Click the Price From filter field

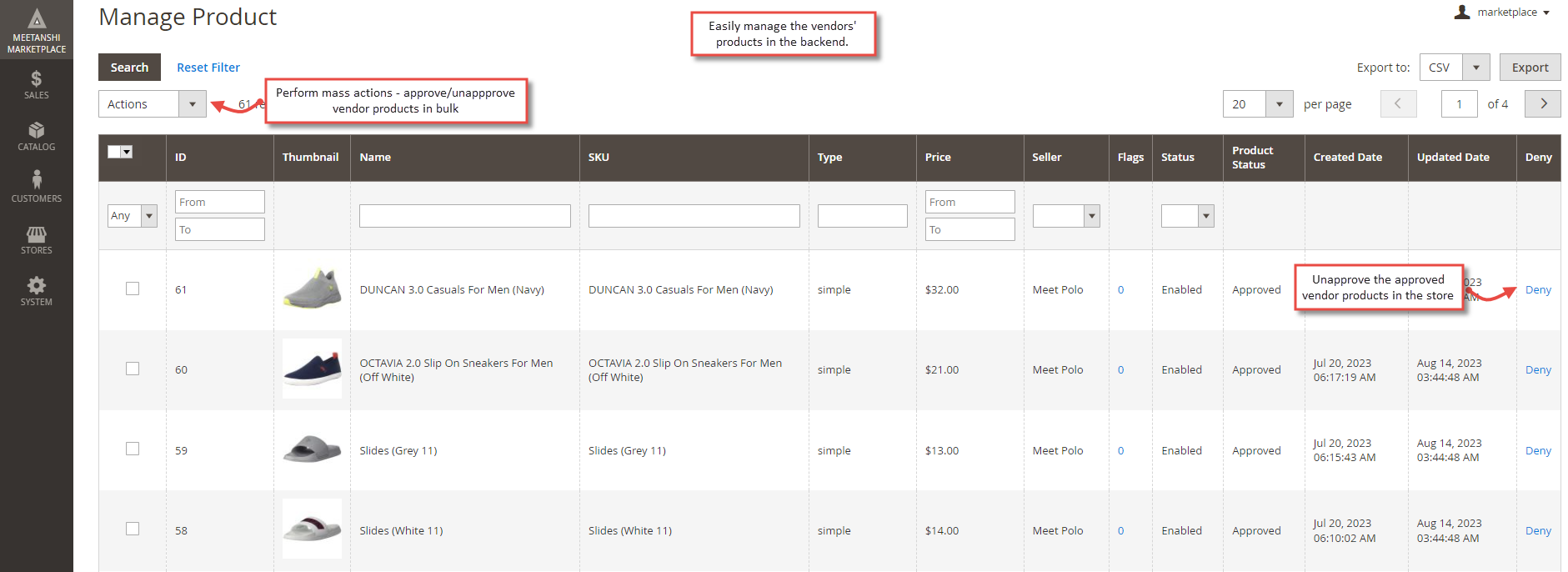click(970, 202)
